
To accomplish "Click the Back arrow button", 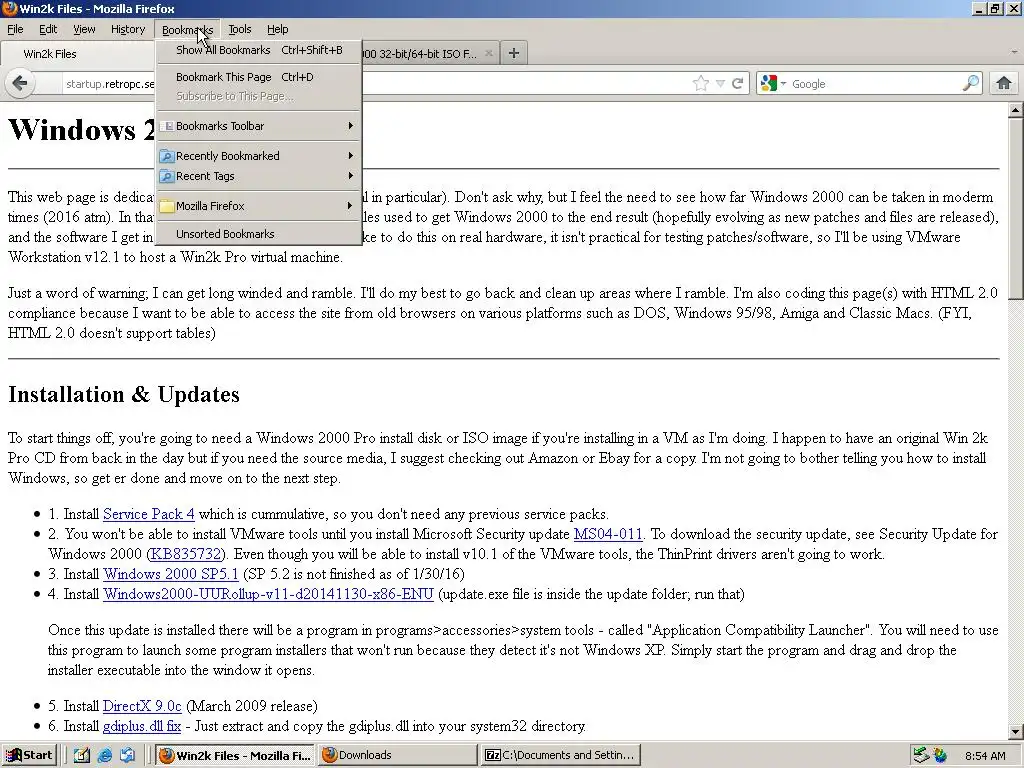I will coord(20,83).
